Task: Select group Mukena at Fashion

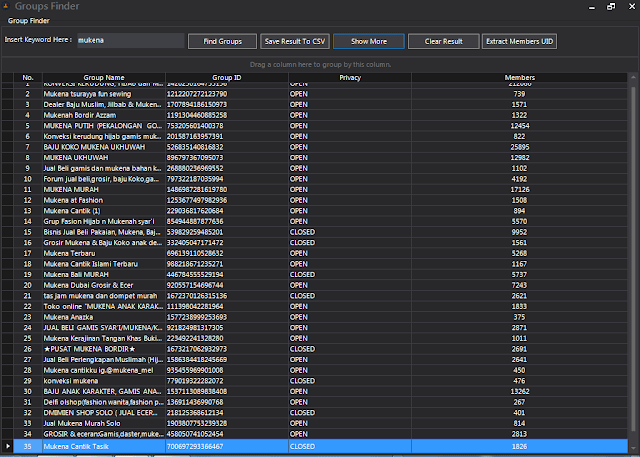Action: 73,200
